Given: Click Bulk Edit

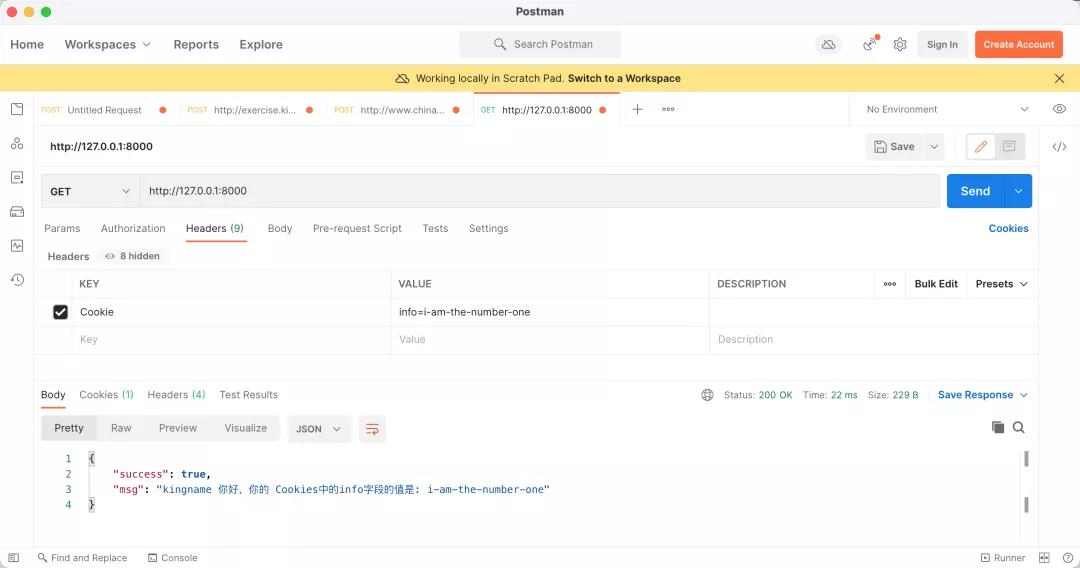Looking at the screenshot, I should (x=936, y=284).
